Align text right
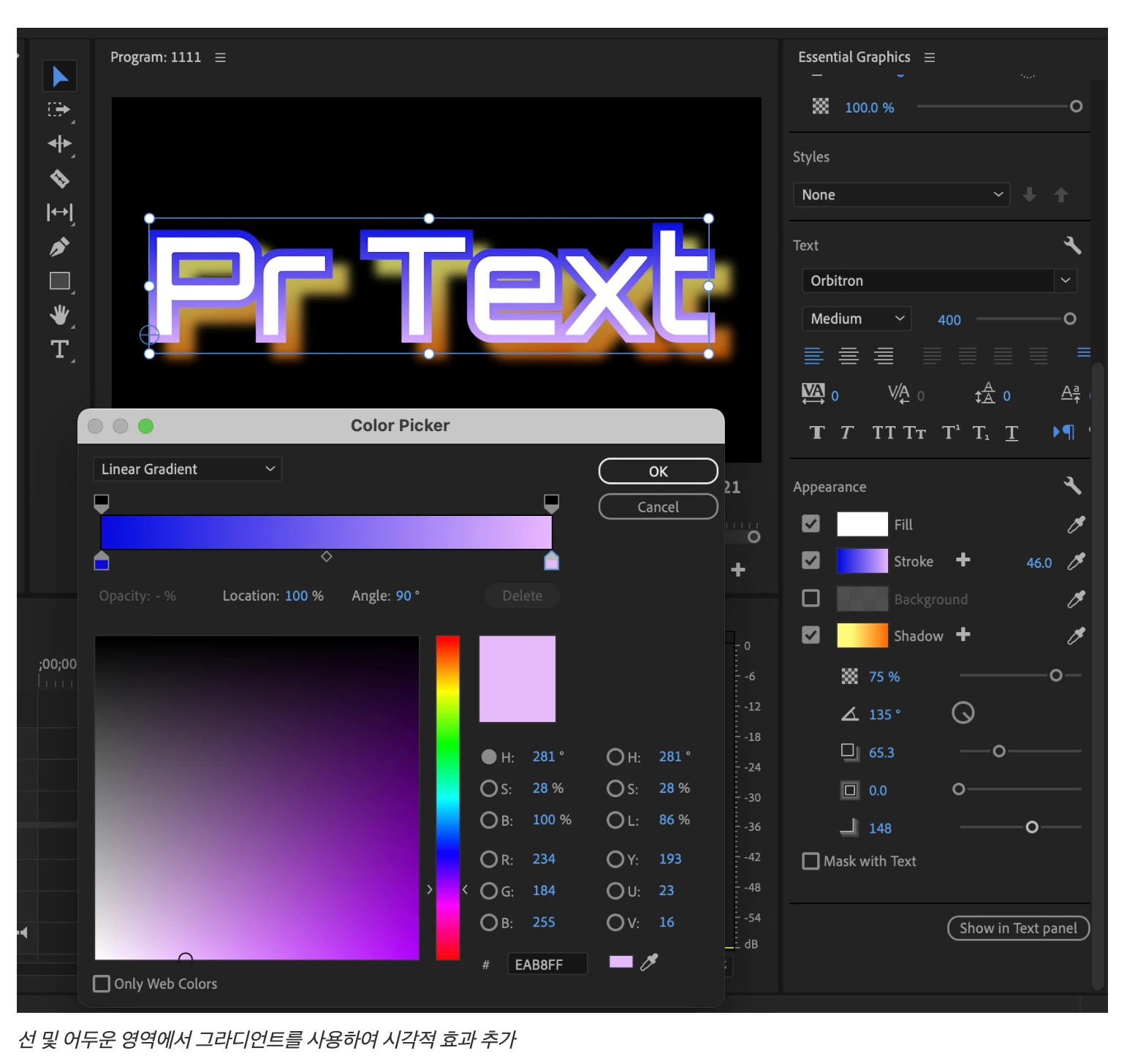The width and height of the screenshot is (1127, 1064). (884, 356)
